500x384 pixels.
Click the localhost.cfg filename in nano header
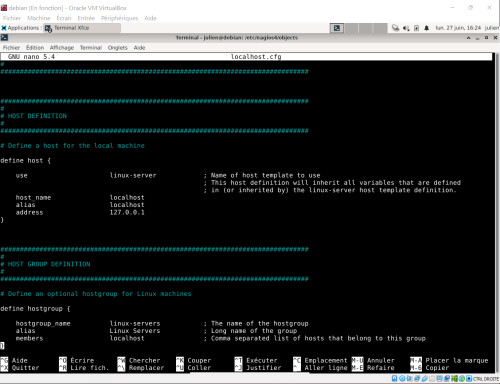pyautogui.click(x=256, y=57)
